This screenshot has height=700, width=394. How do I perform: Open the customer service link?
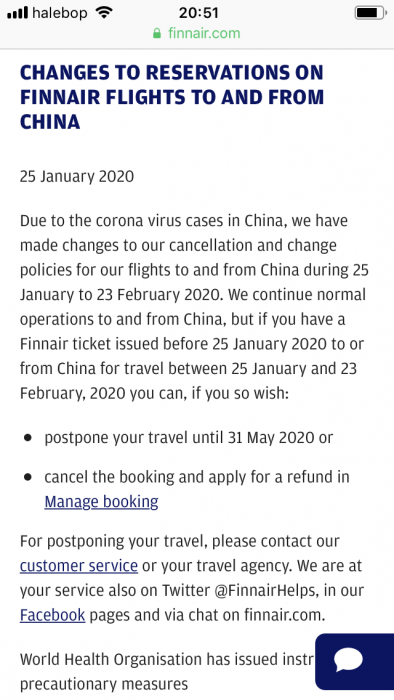[79, 566]
